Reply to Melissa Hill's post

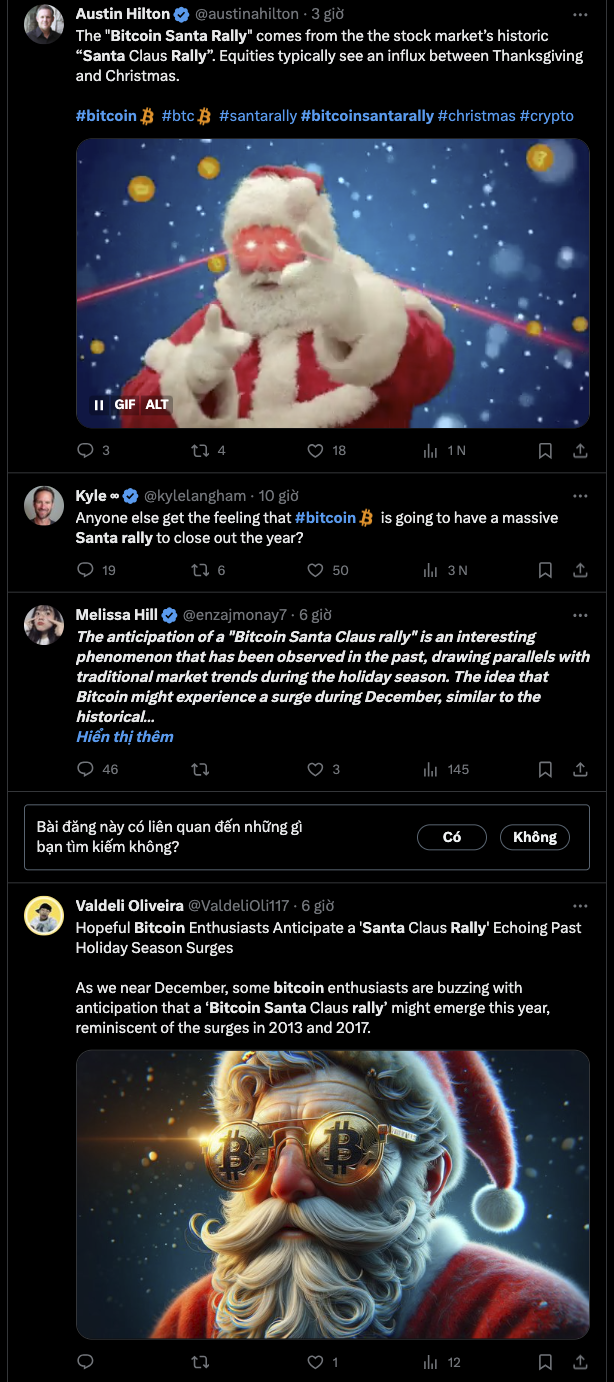coord(86,769)
